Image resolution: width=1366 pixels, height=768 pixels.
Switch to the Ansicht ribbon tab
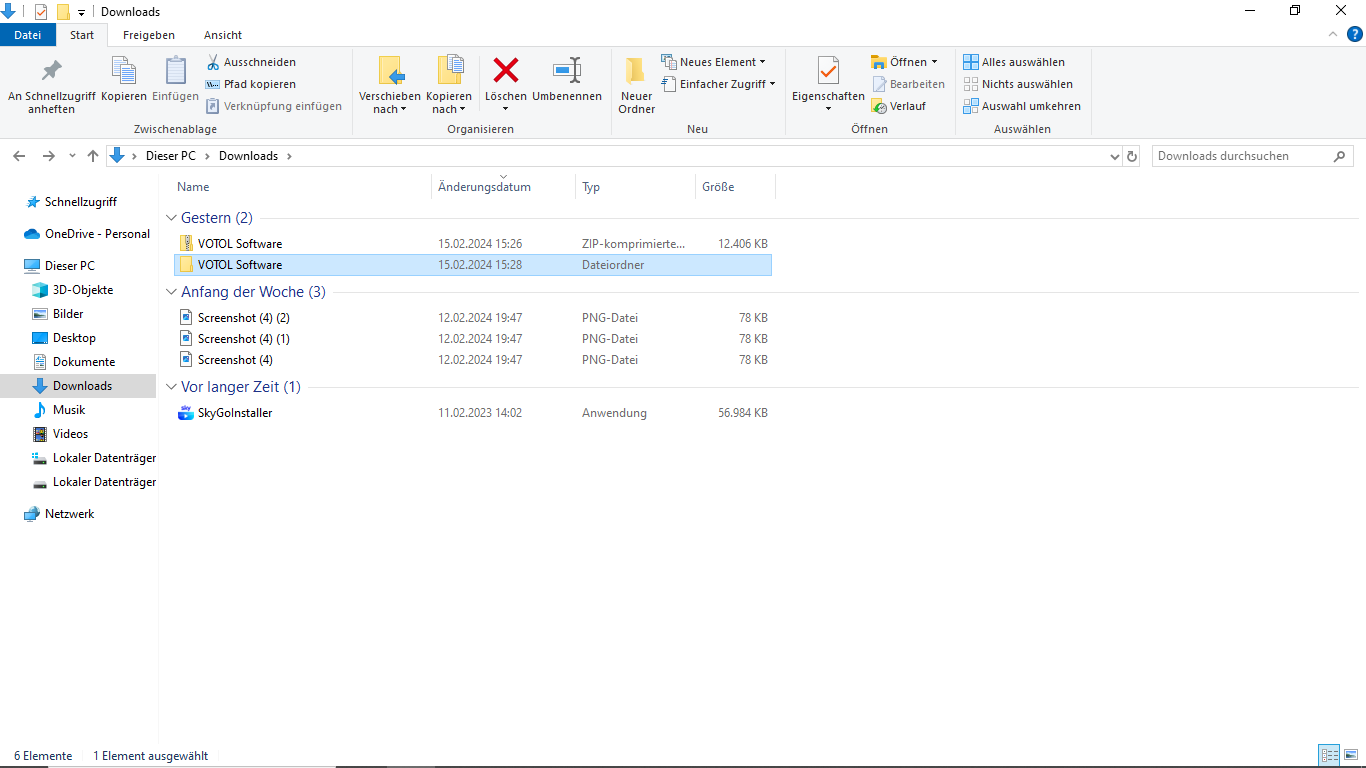222,35
